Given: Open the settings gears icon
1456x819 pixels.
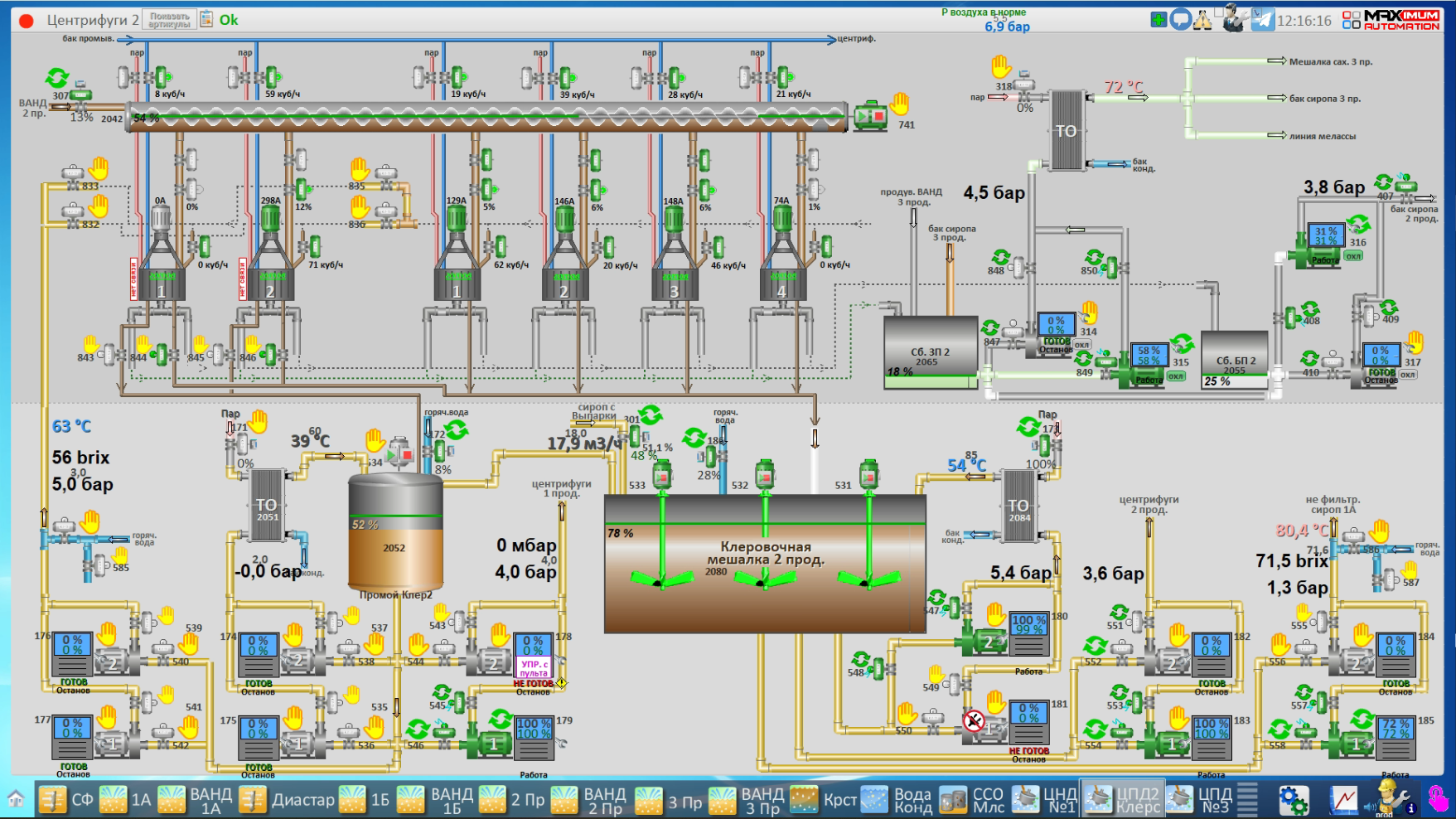Looking at the screenshot, I should 1293,800.
